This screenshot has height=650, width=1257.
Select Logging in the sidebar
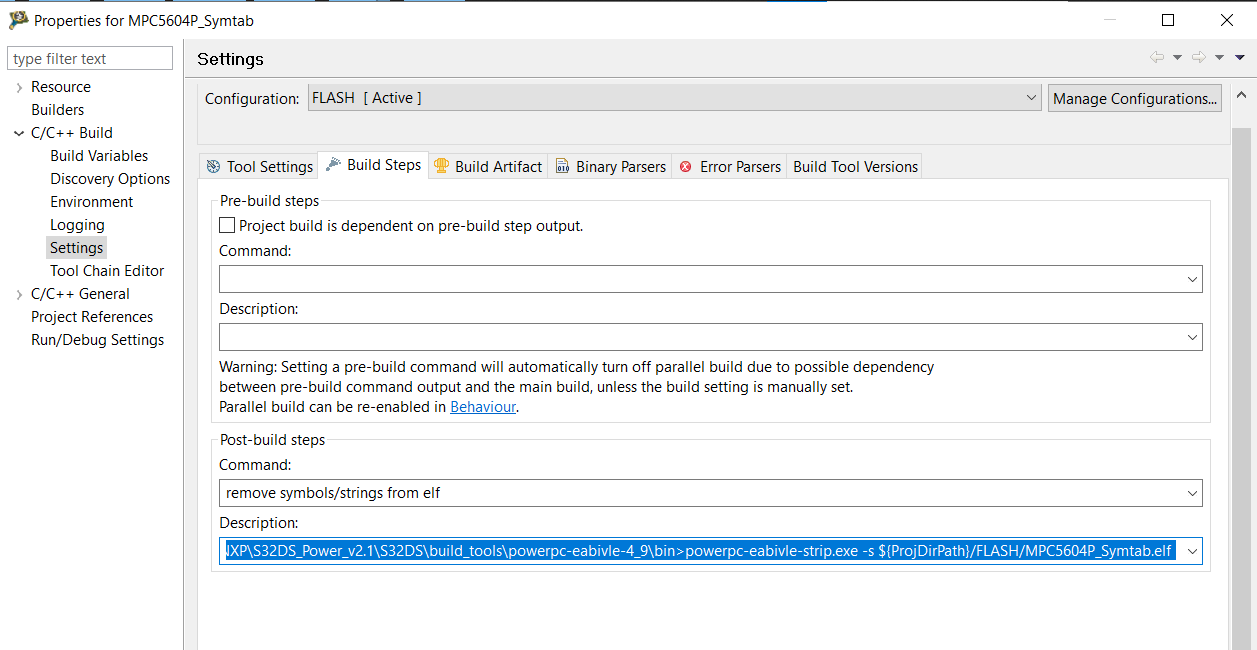coord(76,224)
